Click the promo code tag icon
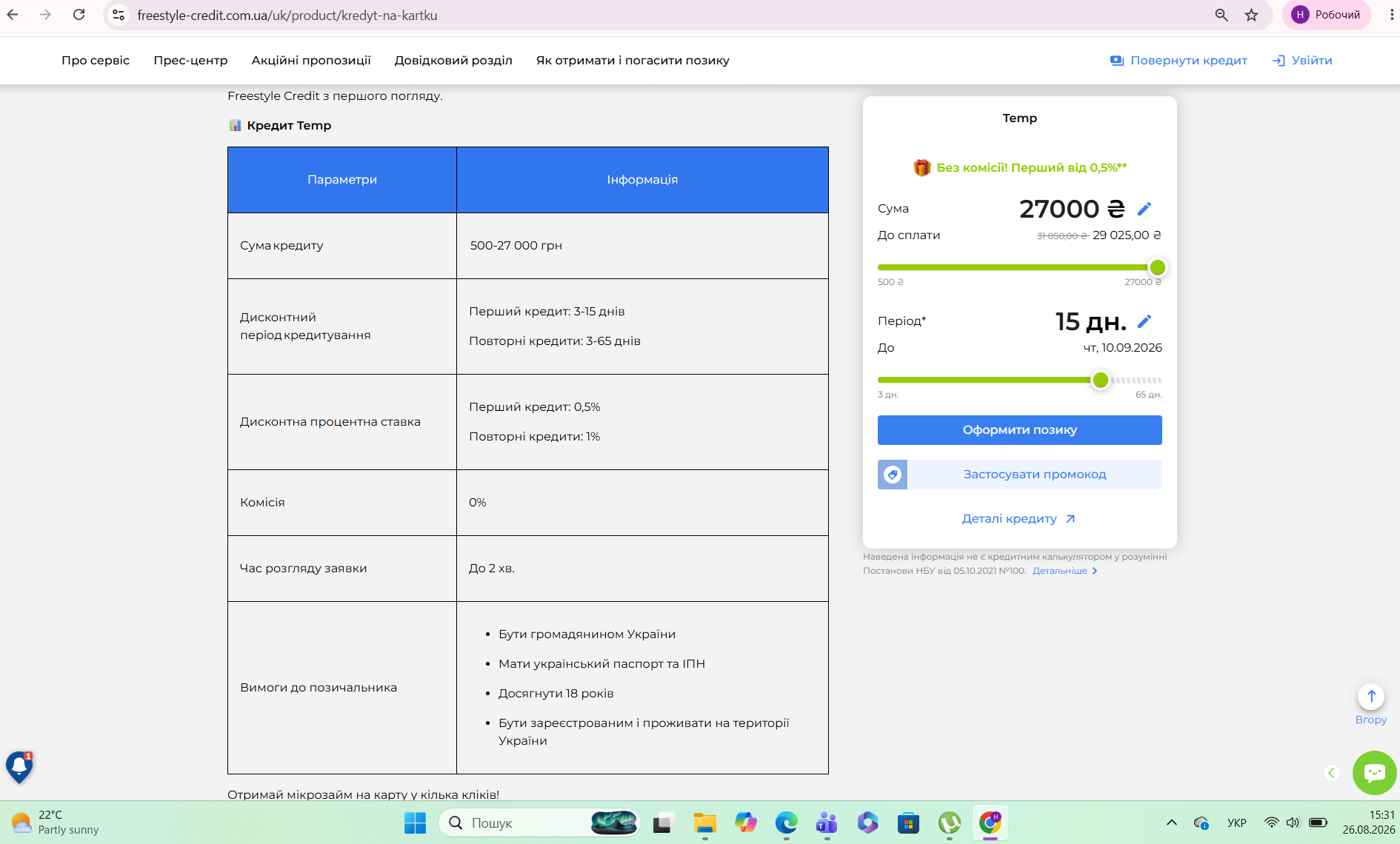This screenshot has height=844, width=1400. tap(893, 475)
